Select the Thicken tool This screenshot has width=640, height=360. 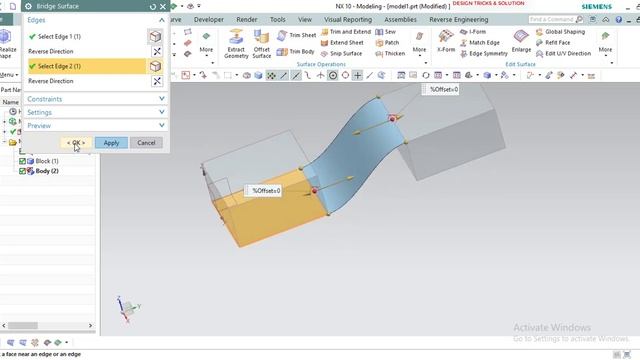390,53
